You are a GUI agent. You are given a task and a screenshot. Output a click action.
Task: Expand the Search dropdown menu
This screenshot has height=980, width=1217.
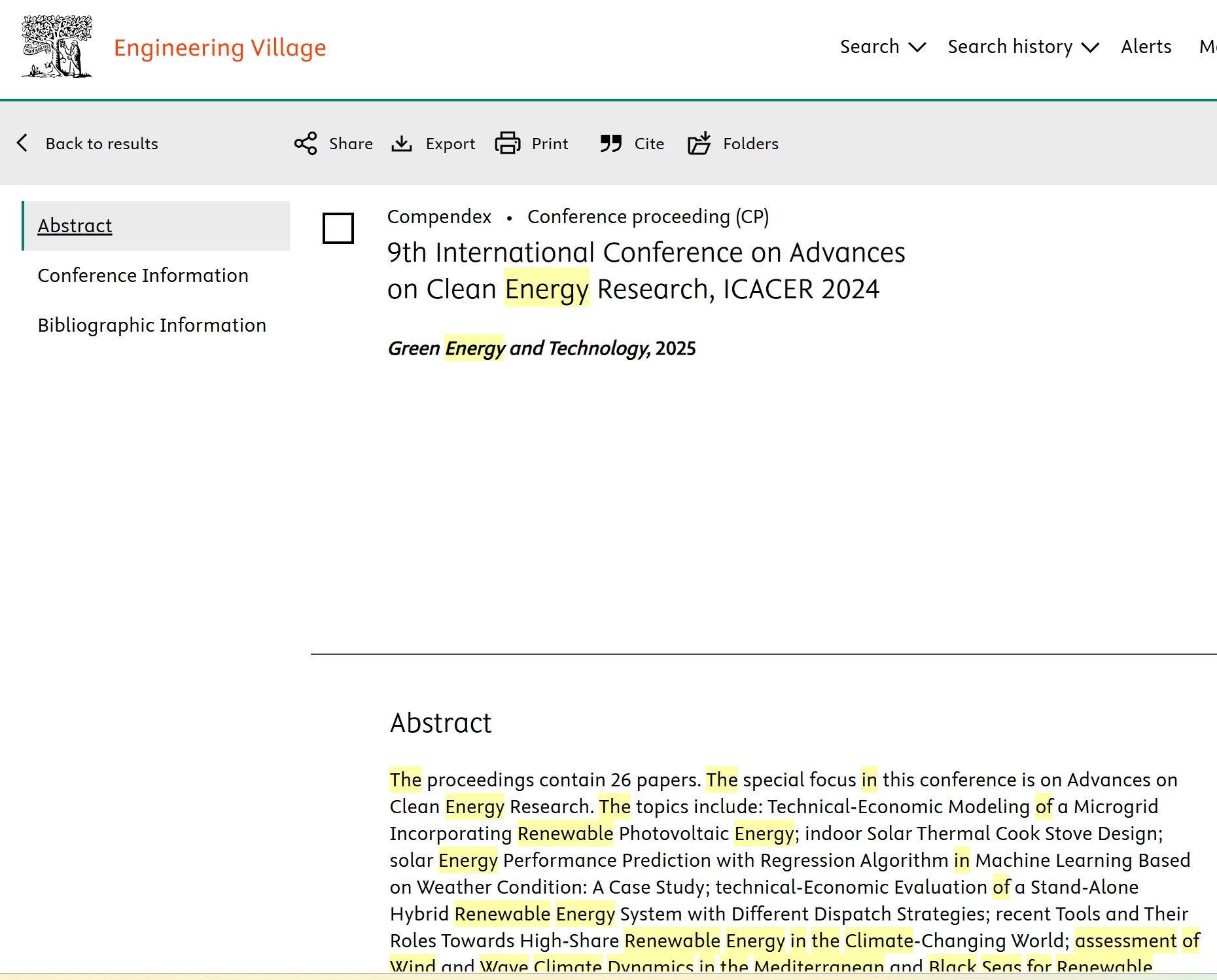pyautogui.click(x=882, y=47)
